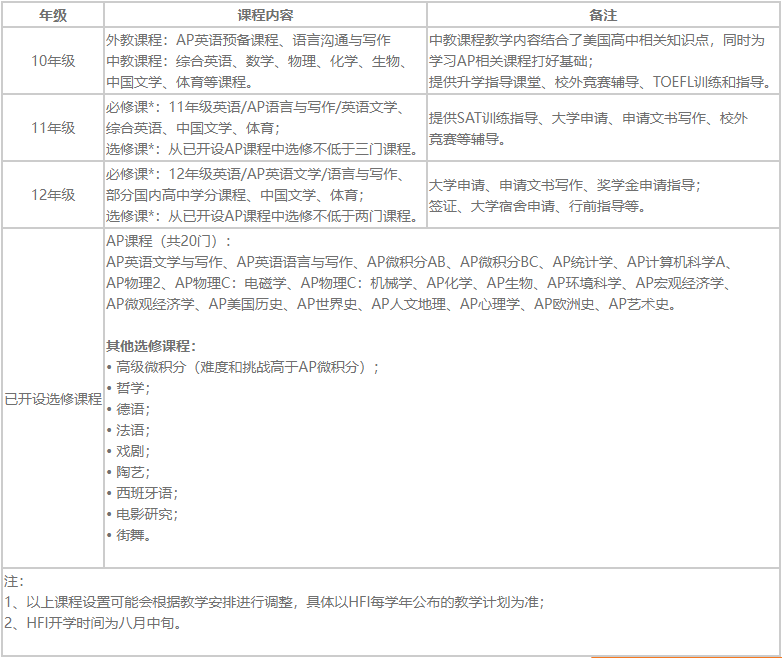The height and width of the screenshot is (658, 782).
Task: Select the 陶艺 list item
Action: 132,472
